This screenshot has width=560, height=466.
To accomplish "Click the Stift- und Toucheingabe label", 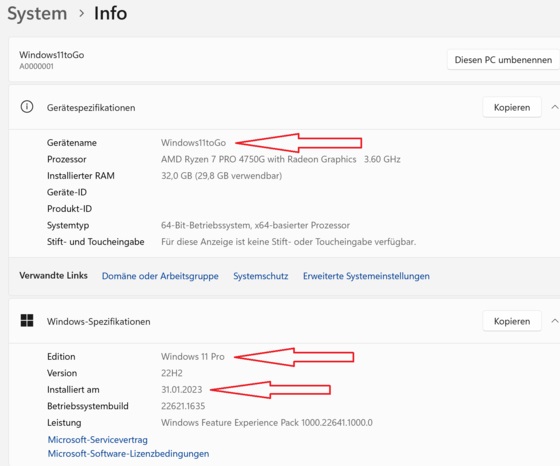I will point(95,242).
